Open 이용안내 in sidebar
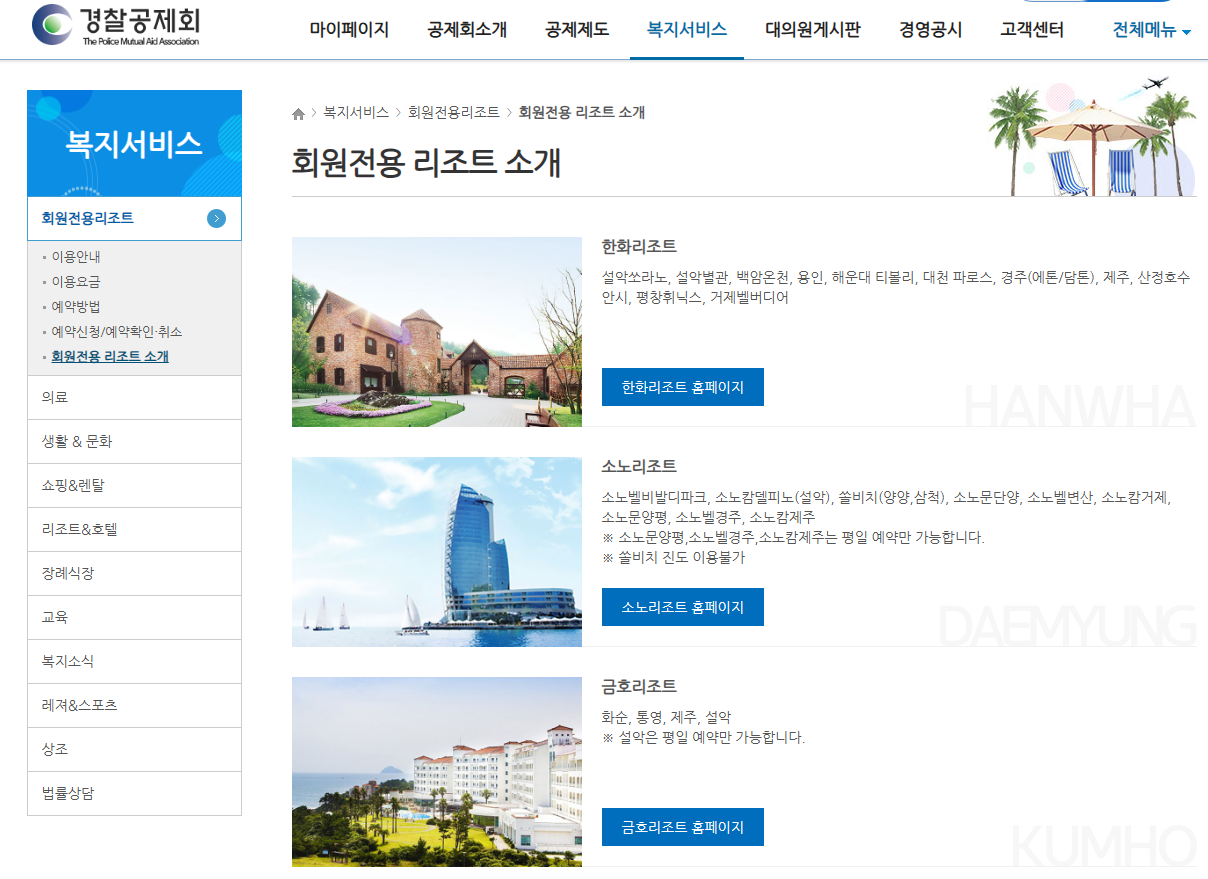Image resolution: width=1208 pixels, height=879 pixels. 76,257
